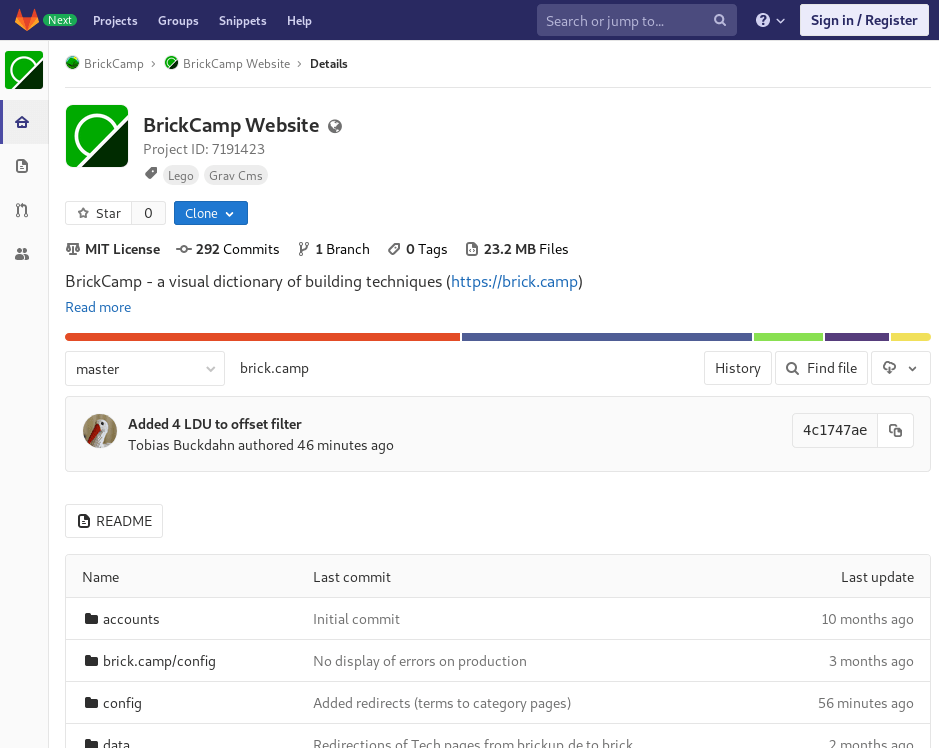Image resolution: width=939 pixels, height=748 pixels.
Task: Open the master branch selector
Action: 145,369
